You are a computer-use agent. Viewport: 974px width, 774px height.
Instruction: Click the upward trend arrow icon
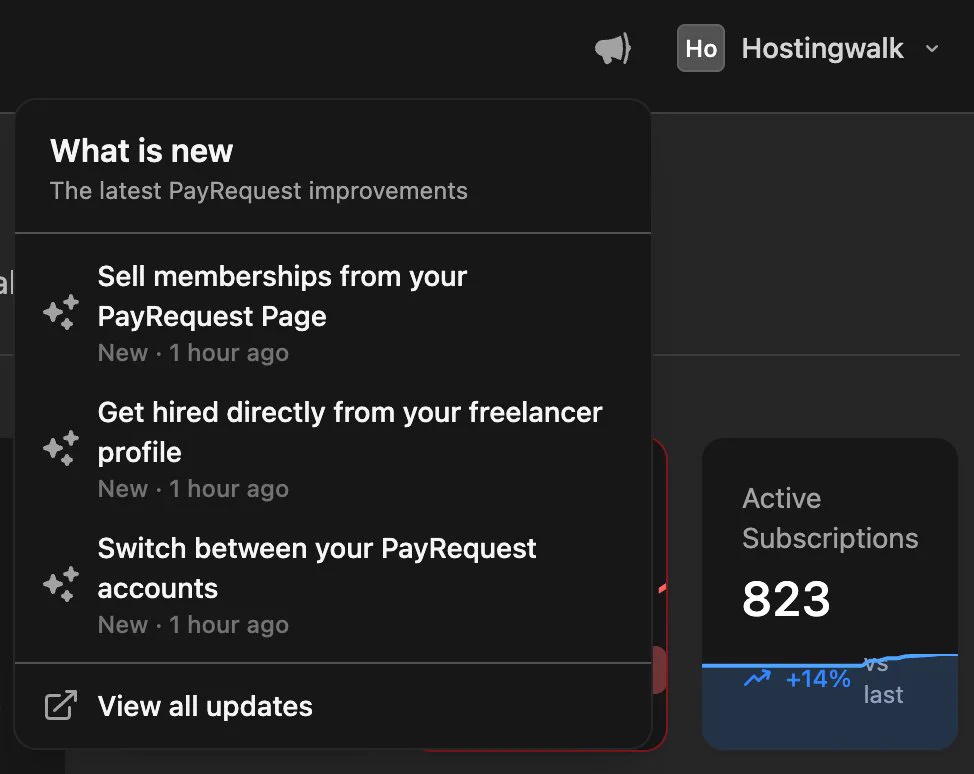coord(757,678)
